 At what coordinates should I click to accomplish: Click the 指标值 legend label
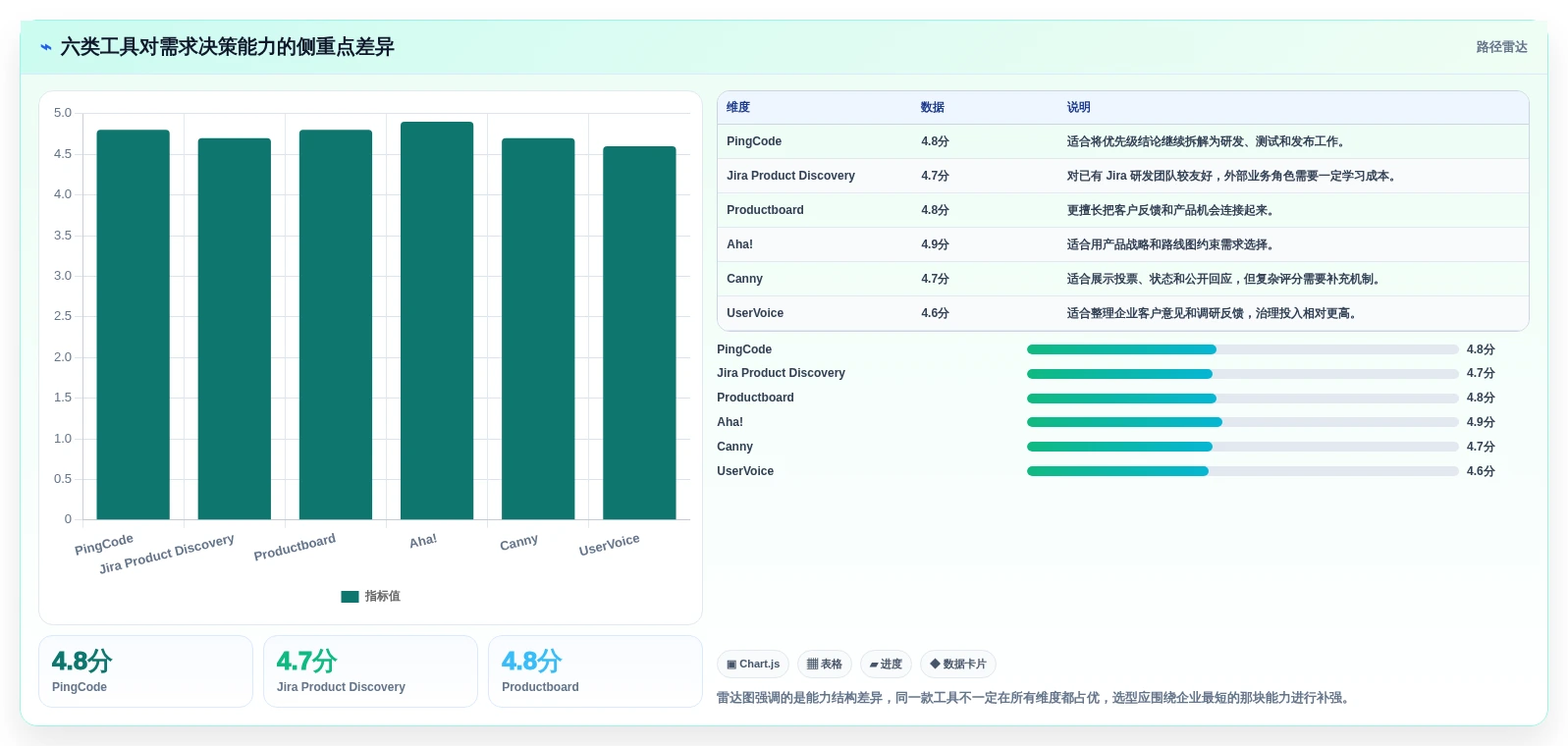click(x=382, y=597)
